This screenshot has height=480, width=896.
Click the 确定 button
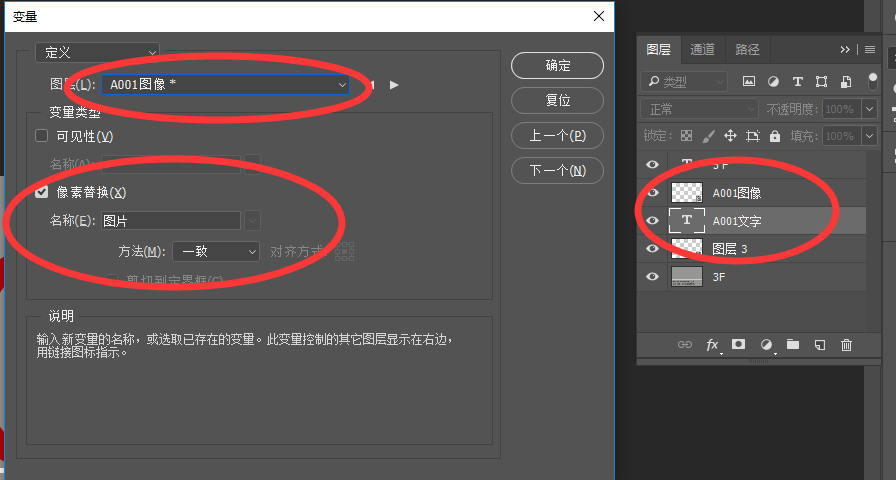[x=557, y=65]
